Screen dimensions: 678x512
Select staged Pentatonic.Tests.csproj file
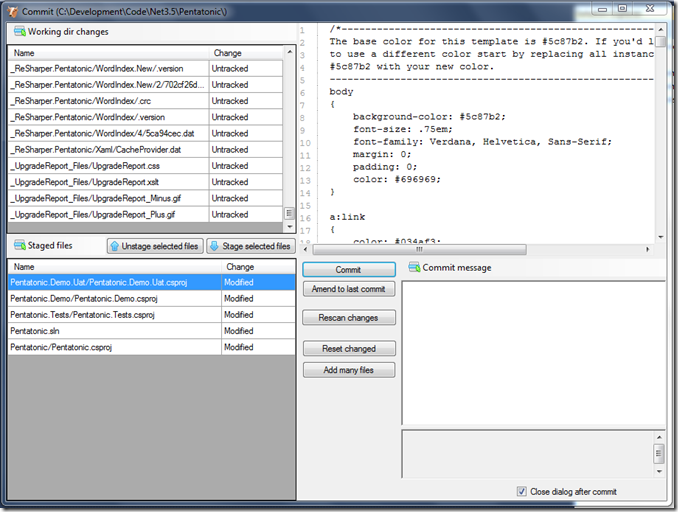(x=152, y=315)
